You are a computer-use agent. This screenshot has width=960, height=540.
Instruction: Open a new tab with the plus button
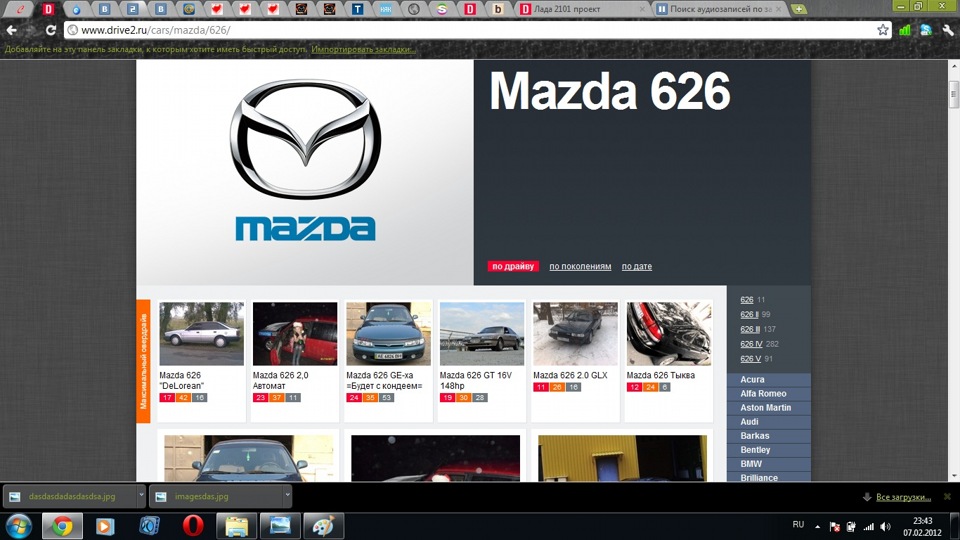pos(798,9)
